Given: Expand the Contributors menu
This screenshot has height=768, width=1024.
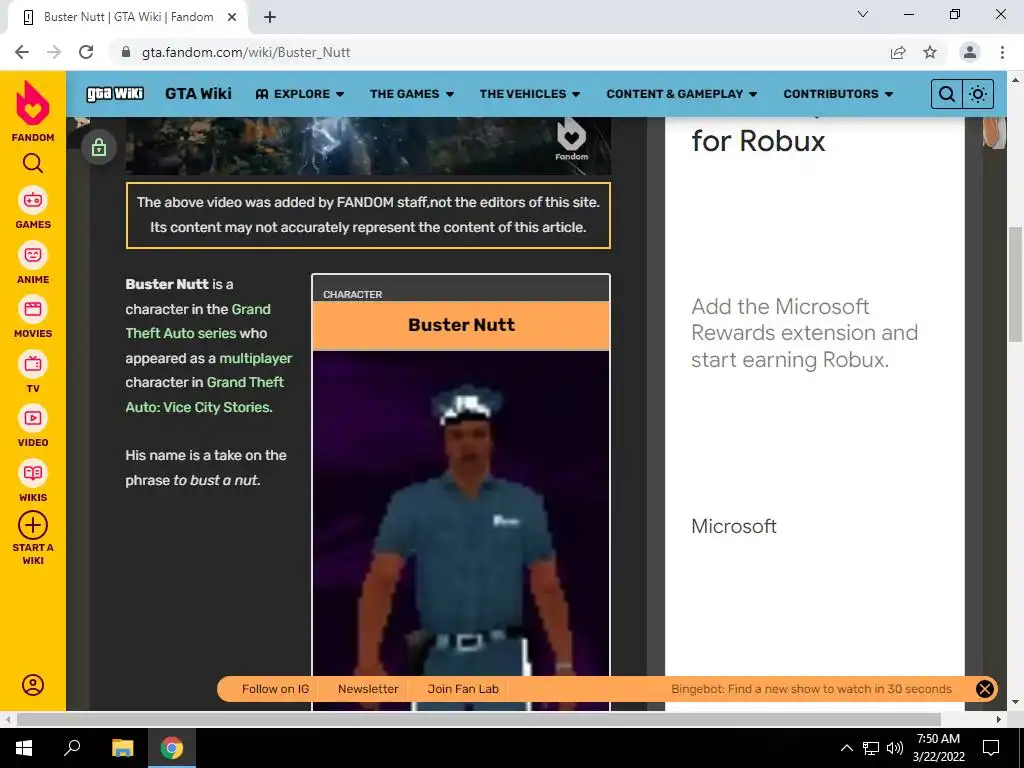Looking at the screenshot, I should (x=838, y=94).
